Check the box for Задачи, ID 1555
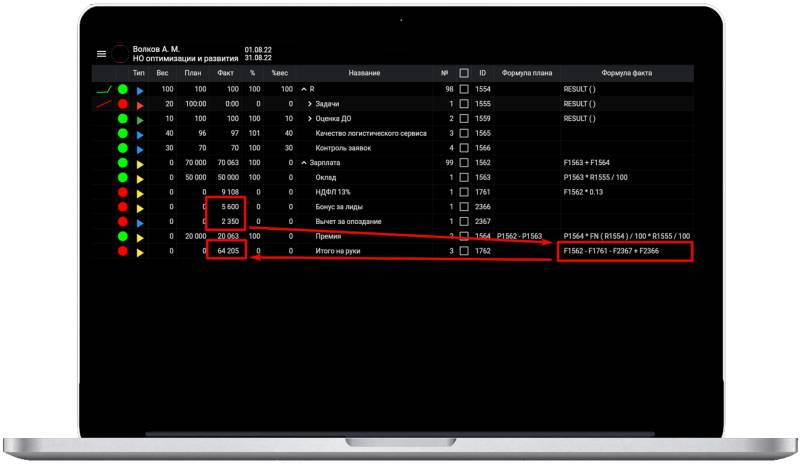This screenshot has width=800, height=464. pyautogui.click(x=464, y=104)
